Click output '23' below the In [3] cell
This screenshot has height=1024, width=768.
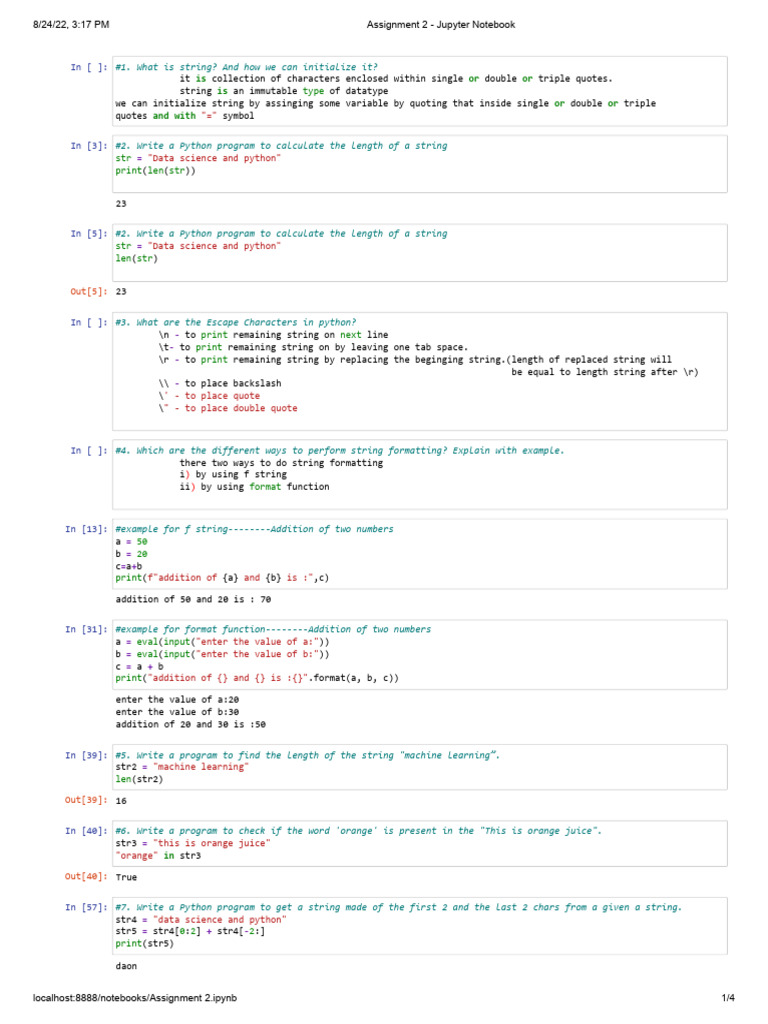point(121,204)
